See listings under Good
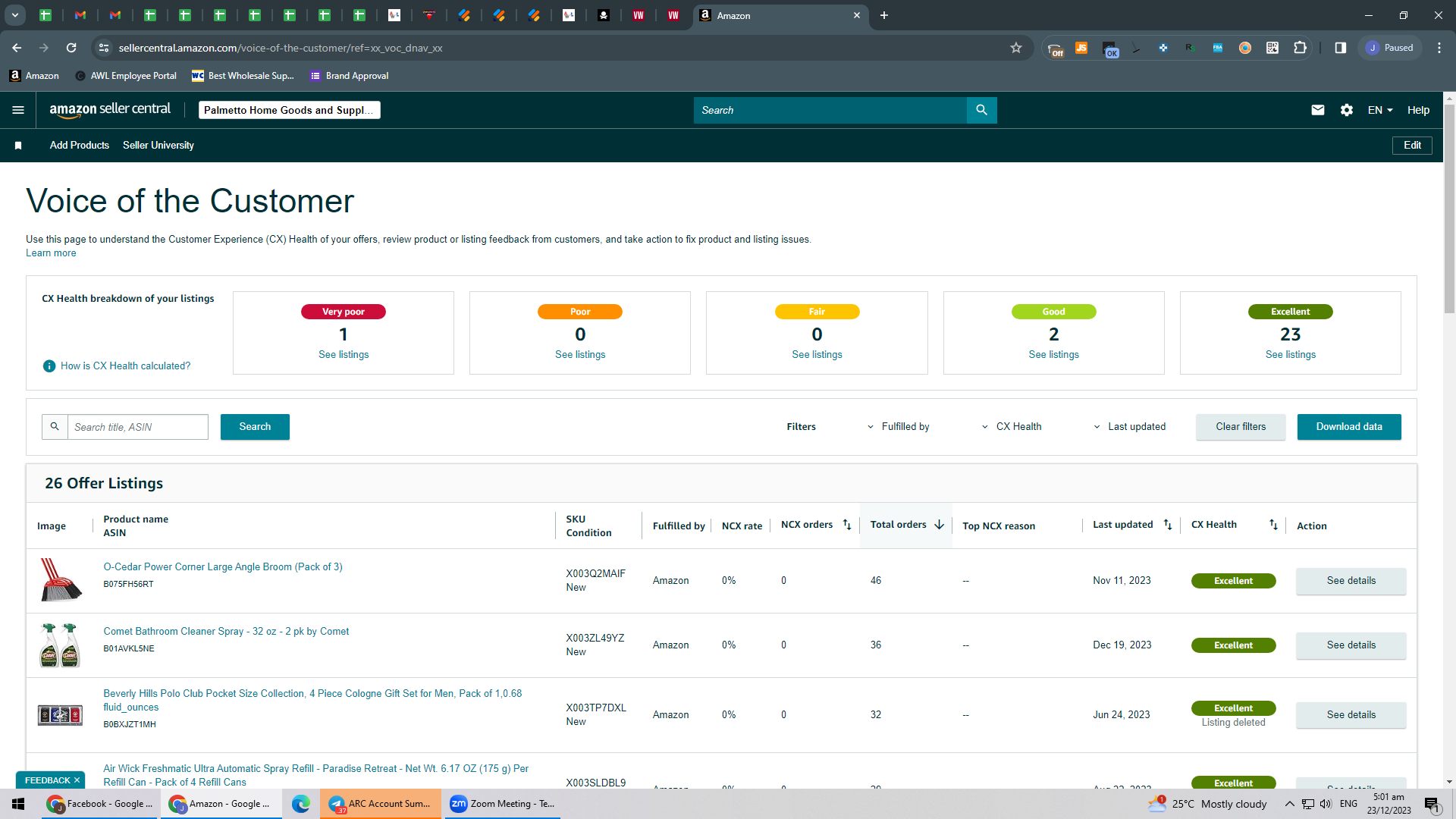The image size is (1456, 819). 1053,355
